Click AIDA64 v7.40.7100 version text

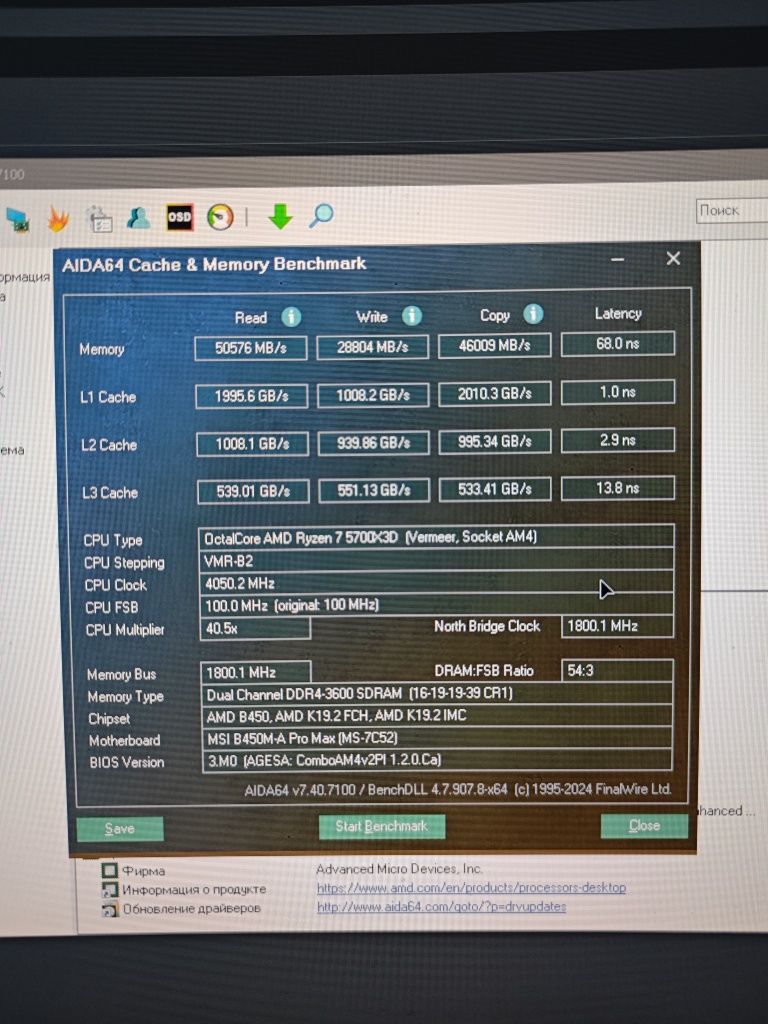point(457,790)
